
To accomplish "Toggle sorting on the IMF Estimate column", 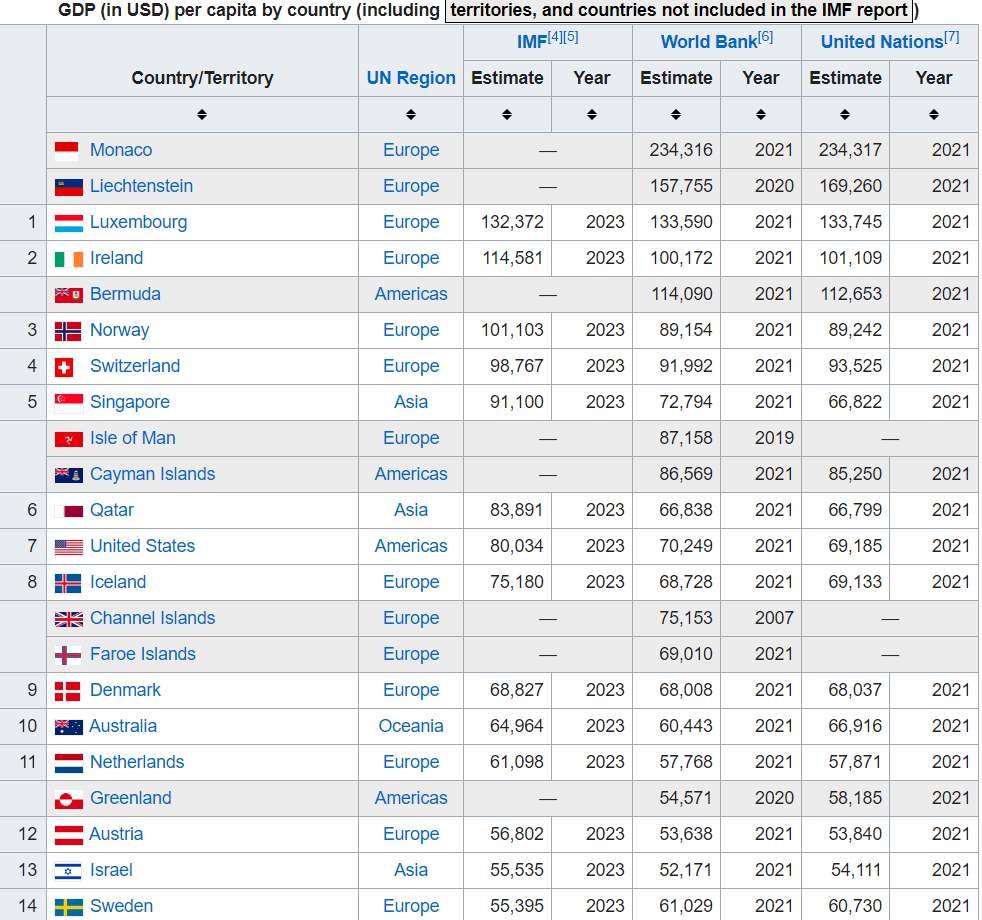I will 507,114.
